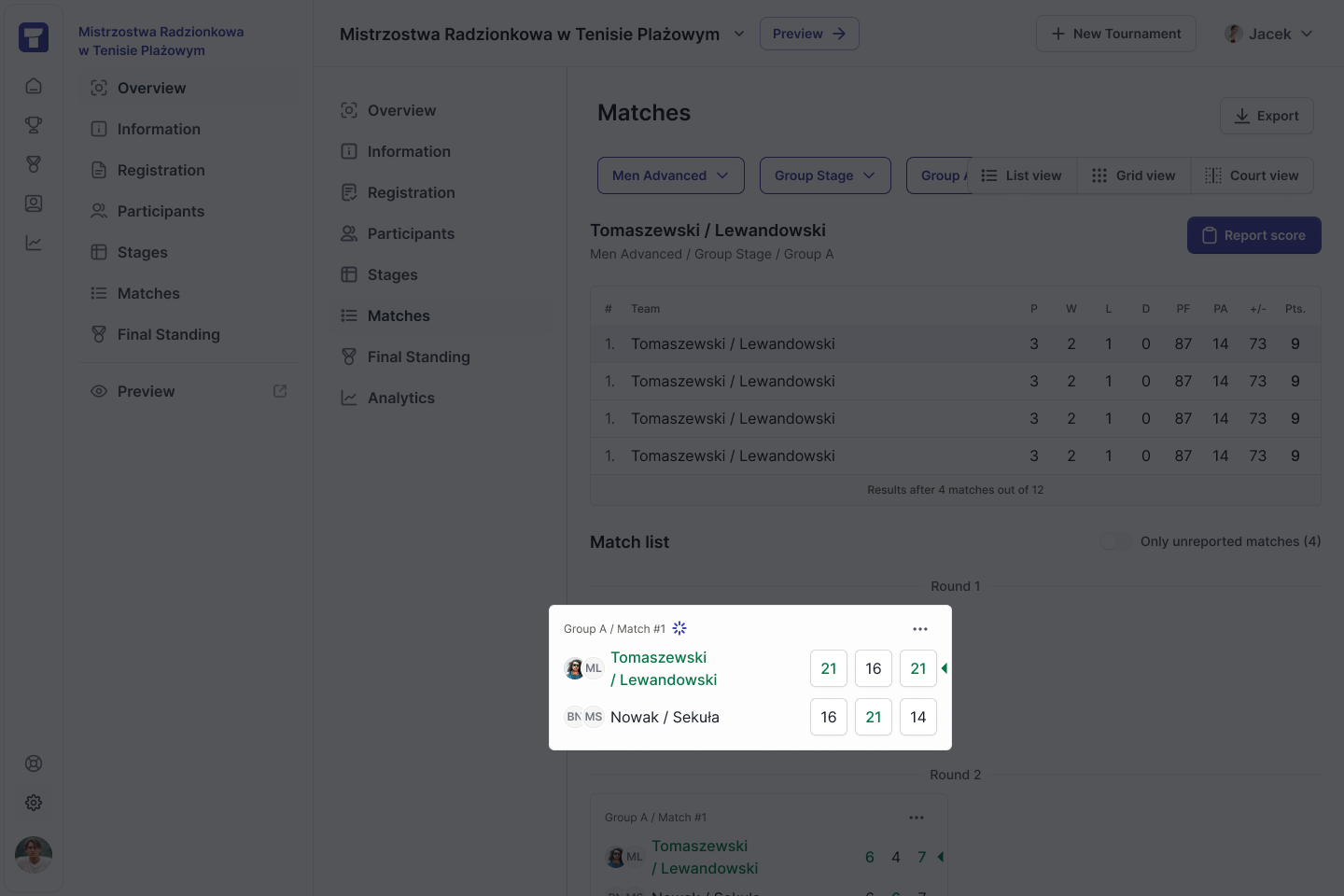The height and width of the screenshot is (896, 1344).
Task: Open the Jacek user menu
Action: pos(1268,34)
